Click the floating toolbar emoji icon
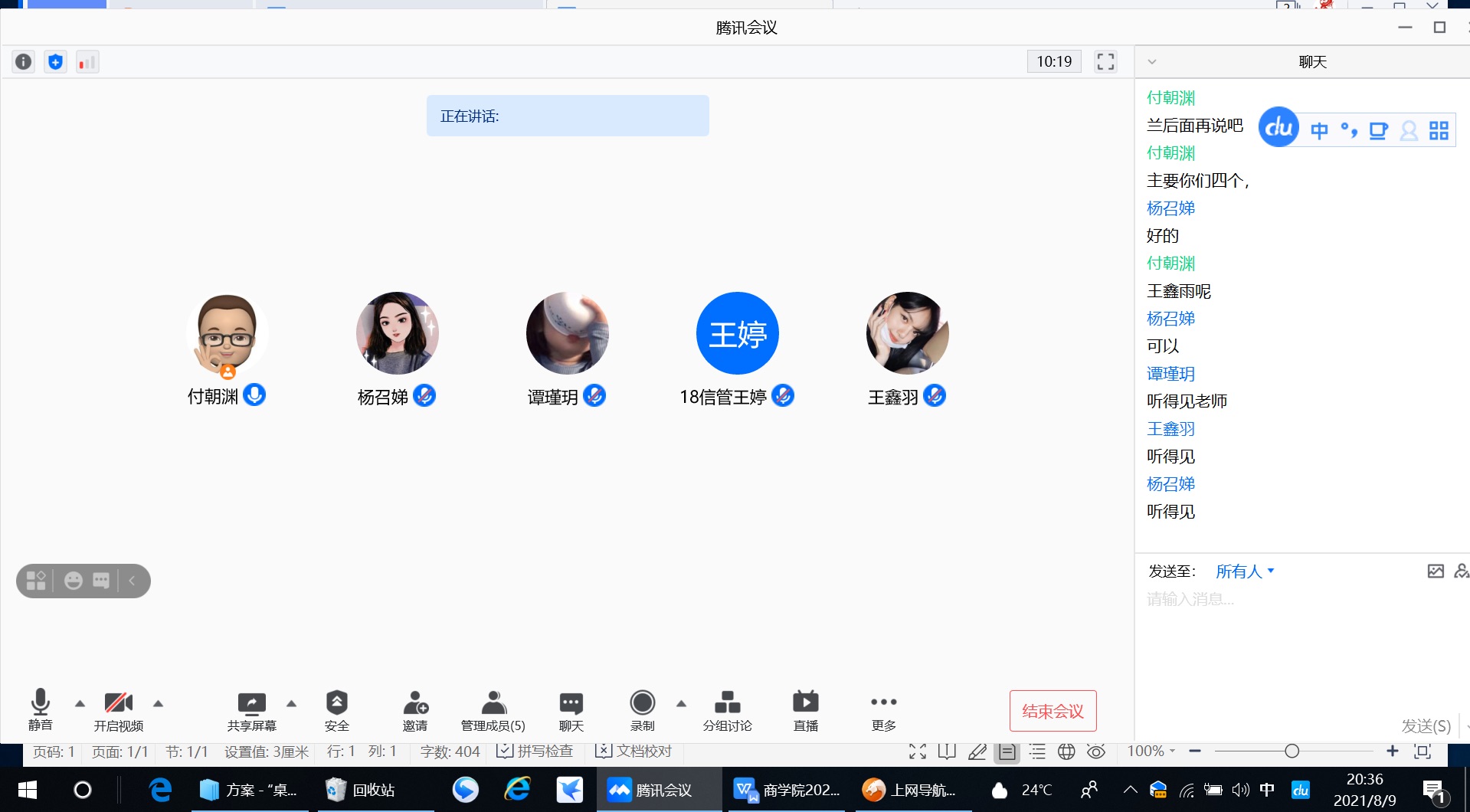This screenshot has height=812, width=1470. tap(74, 581)
